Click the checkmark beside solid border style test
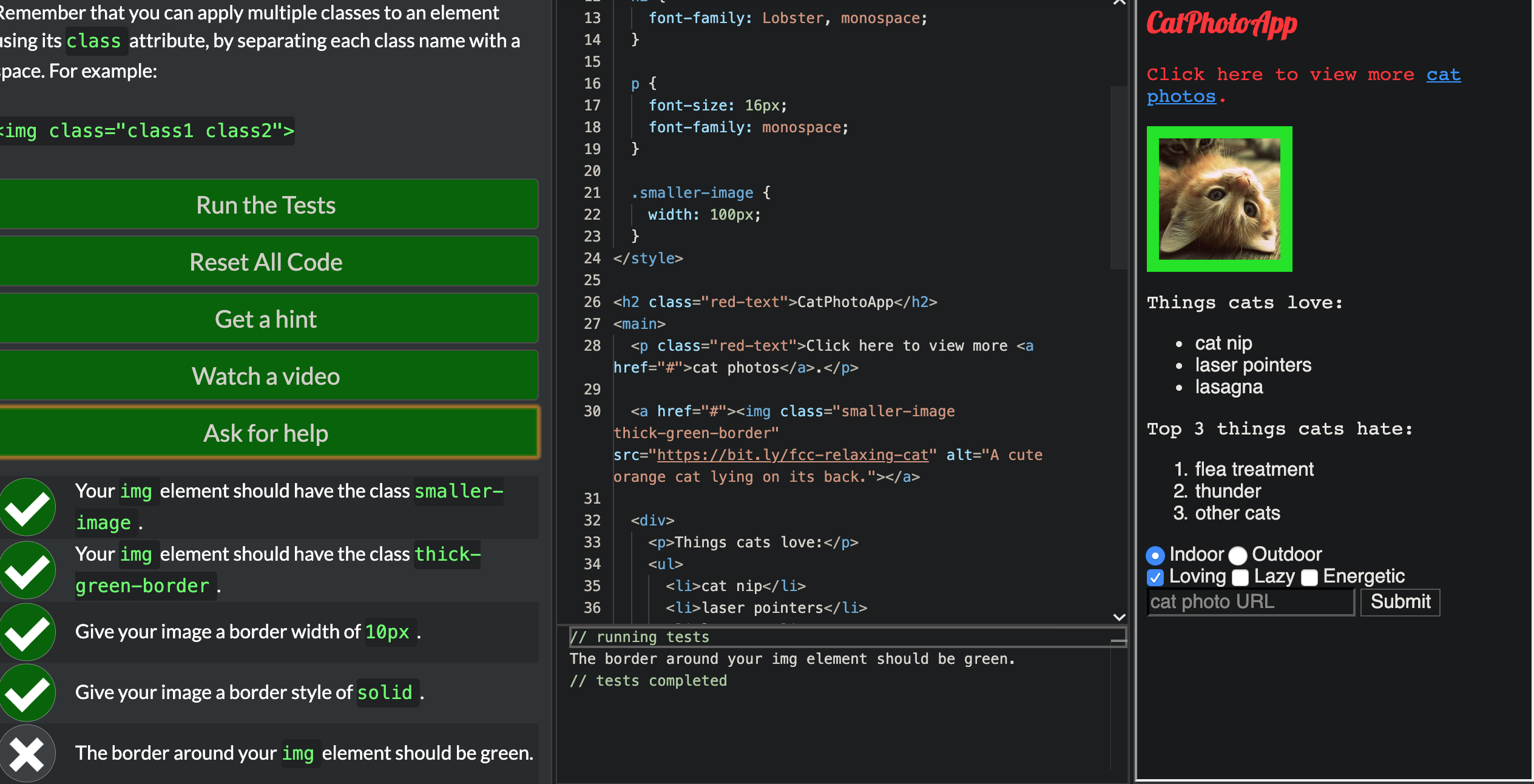Screen dimensions: 1534x784 click(27, 692)
